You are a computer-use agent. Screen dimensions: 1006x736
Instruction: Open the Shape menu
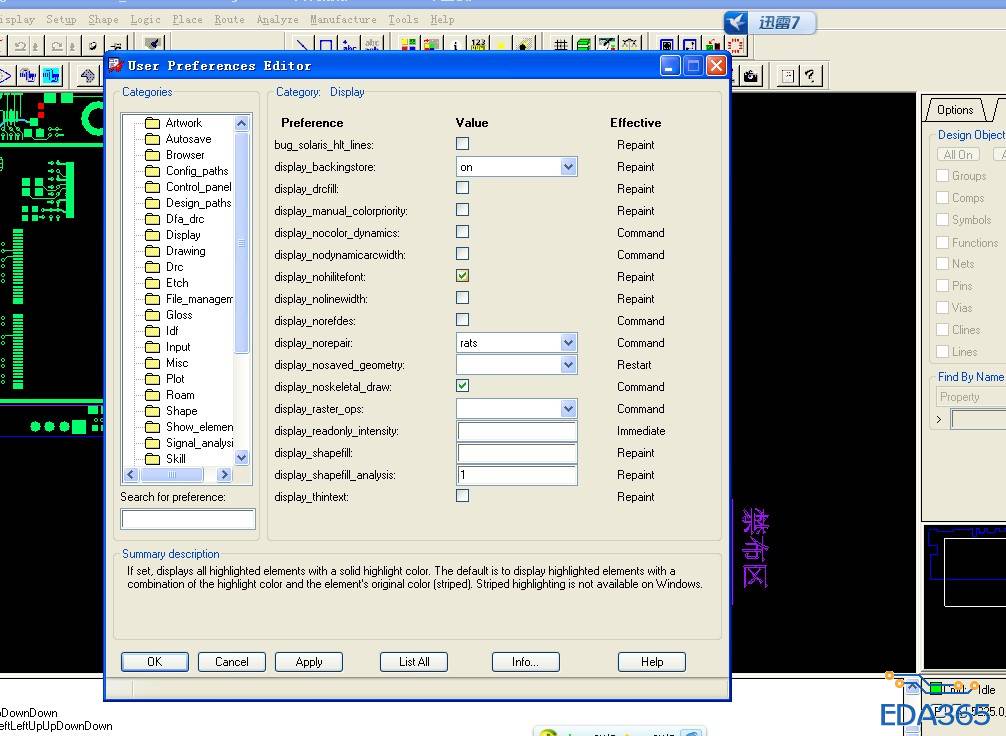(x=103, y=19)
